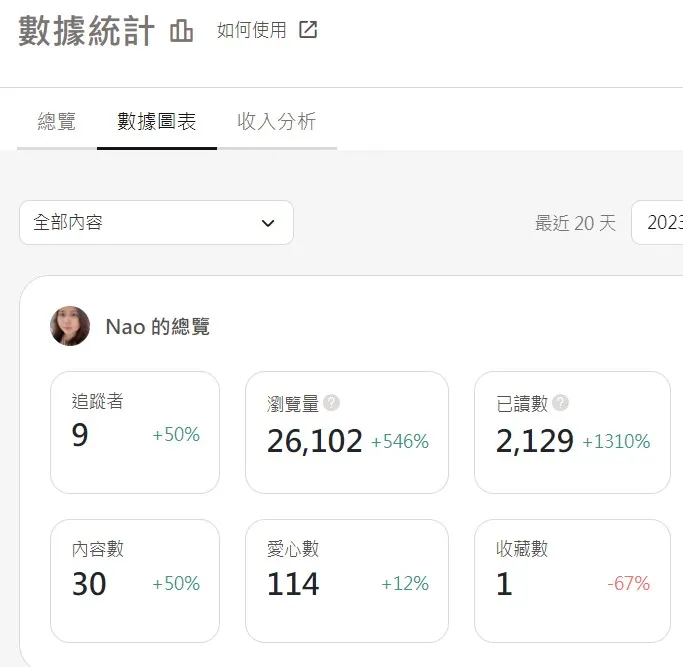The image size is (683, 667).
Task: Click the bar chart icon beside 數據統計
Action: (181, 30)
